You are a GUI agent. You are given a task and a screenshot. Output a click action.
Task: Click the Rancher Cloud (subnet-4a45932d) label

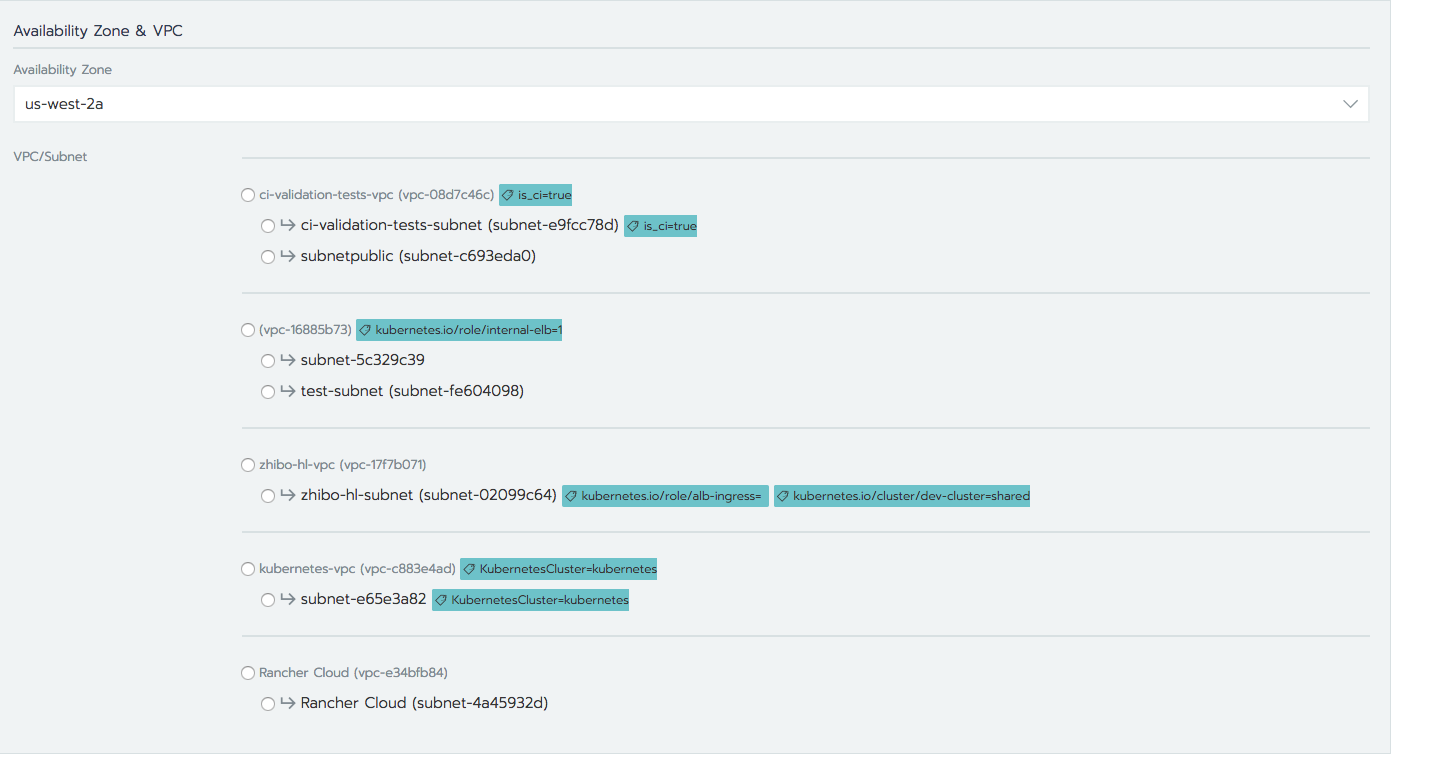(424, 703)
